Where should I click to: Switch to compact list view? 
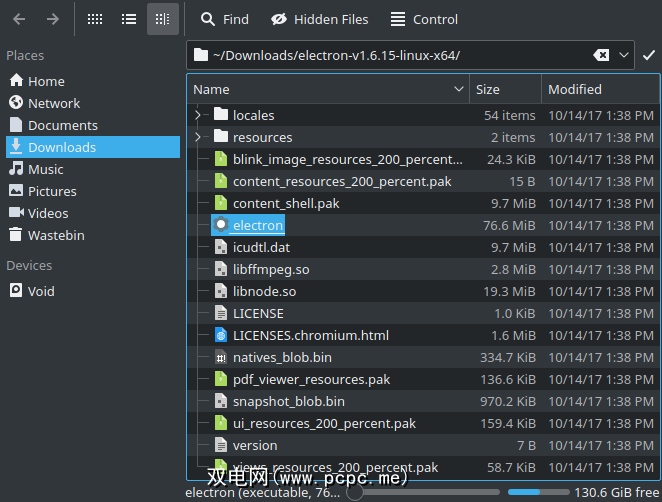click(129, 19)
